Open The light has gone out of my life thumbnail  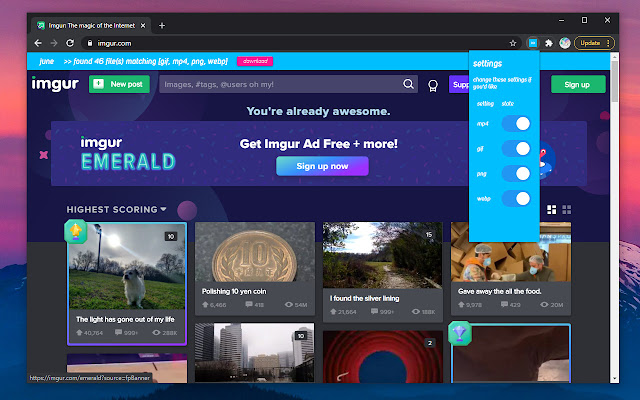(127, 266)
